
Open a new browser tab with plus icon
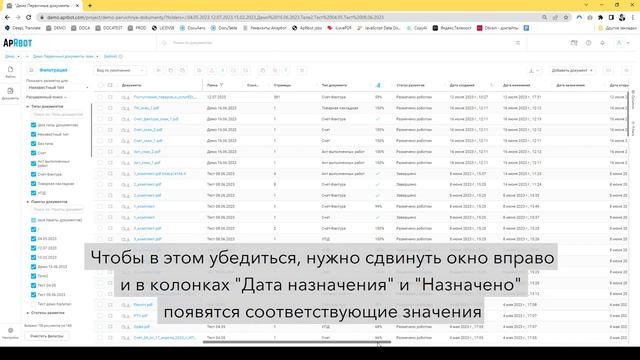pyautogui.click(x=90, y=6)
